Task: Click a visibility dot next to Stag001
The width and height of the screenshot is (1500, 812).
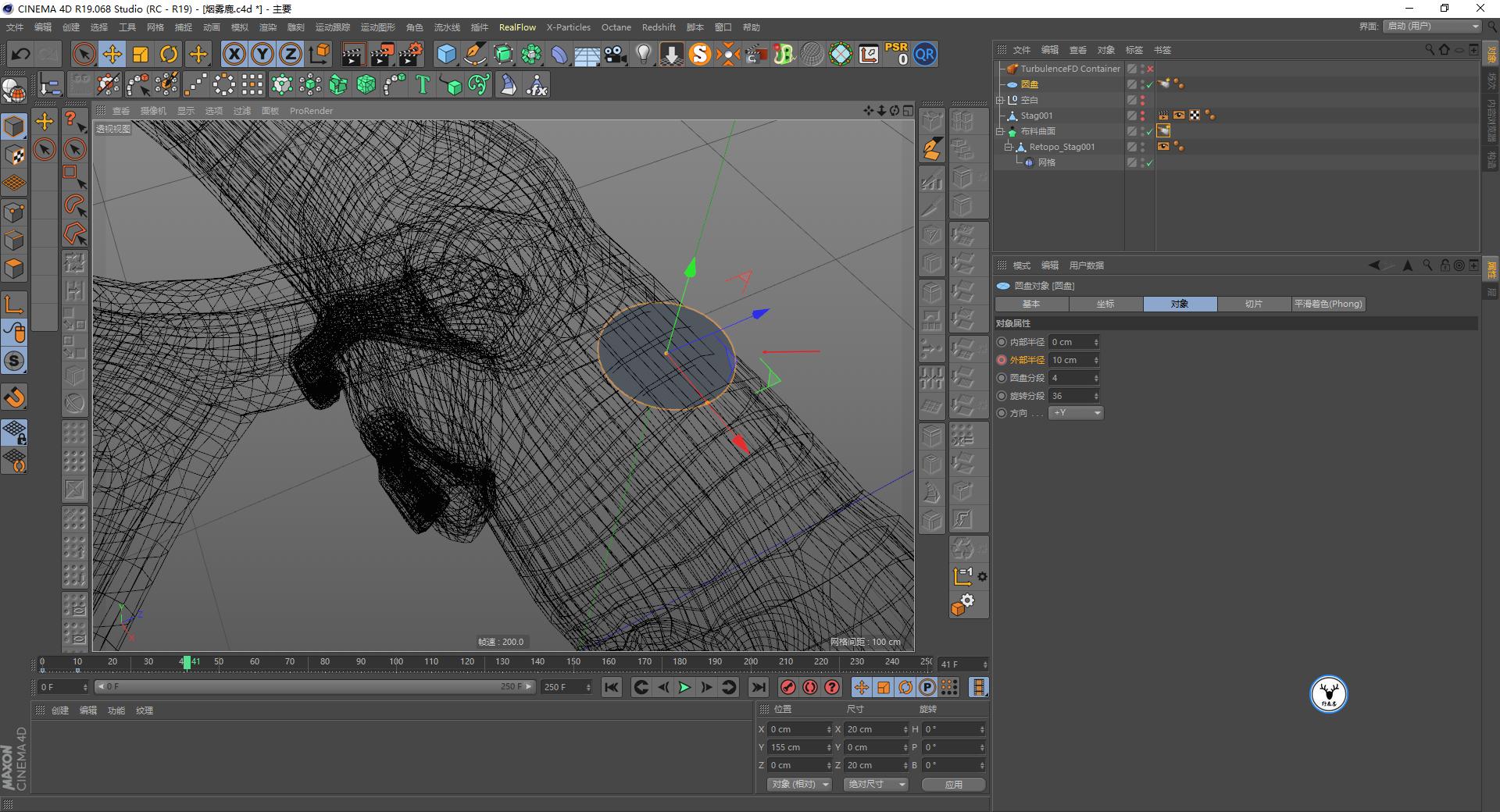Action: 1142,115
